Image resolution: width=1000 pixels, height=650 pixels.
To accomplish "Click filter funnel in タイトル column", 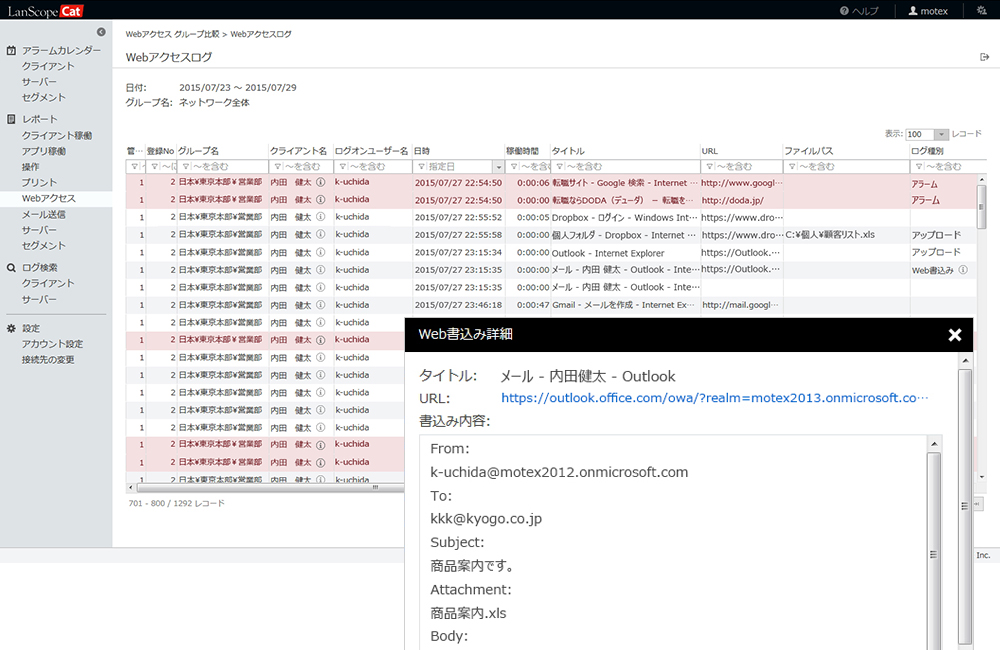I will pos(559,166).
